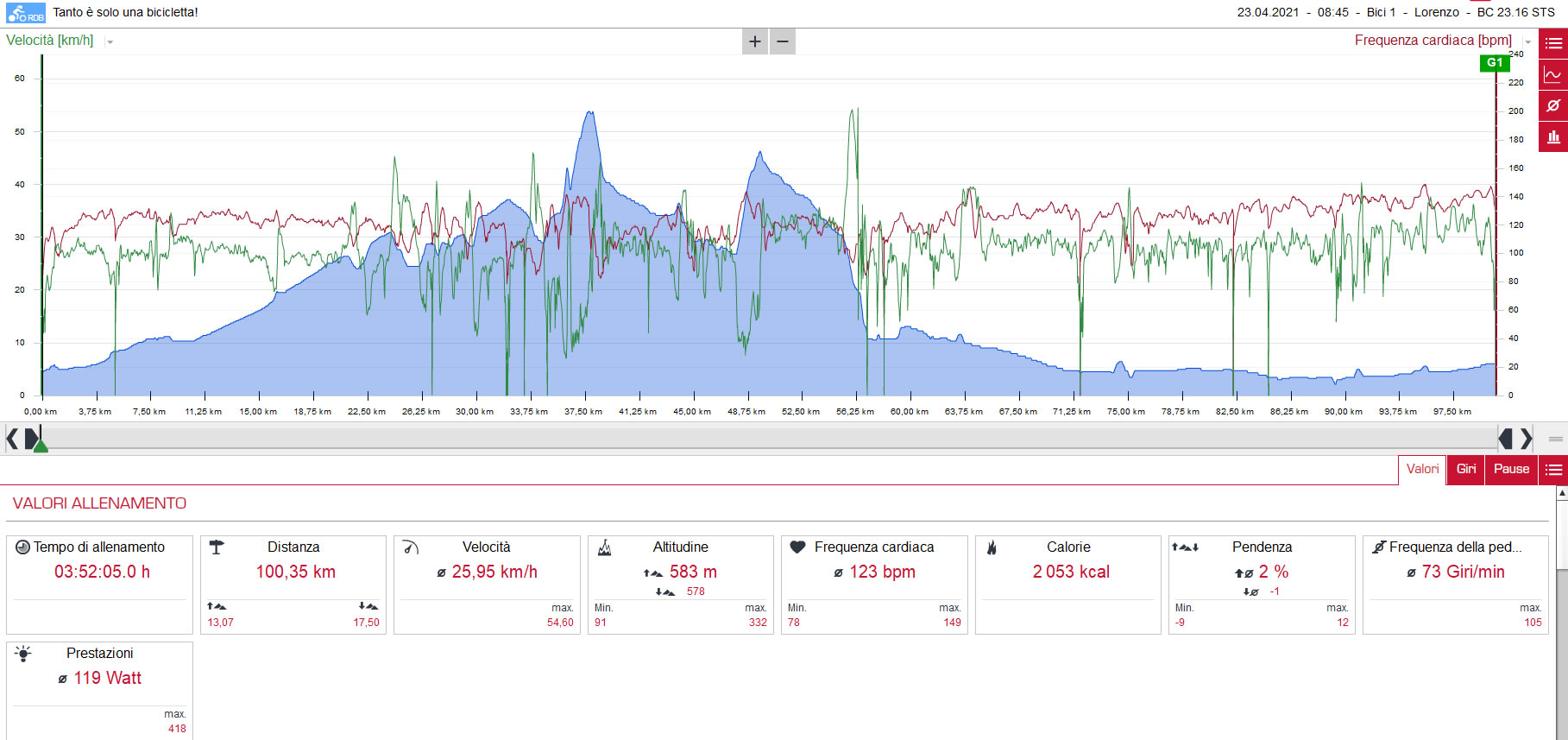Select the line graph view icon
The height and width of the screenshot is (740, 1568).
[1553, 74]
